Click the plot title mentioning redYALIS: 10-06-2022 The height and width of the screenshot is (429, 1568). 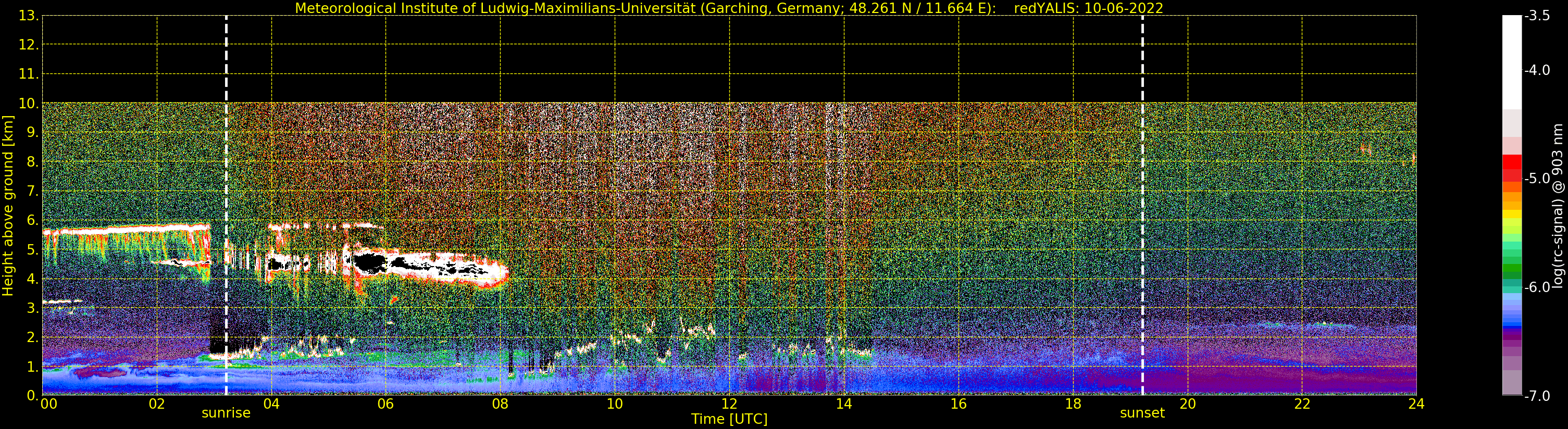coord(729,8)
